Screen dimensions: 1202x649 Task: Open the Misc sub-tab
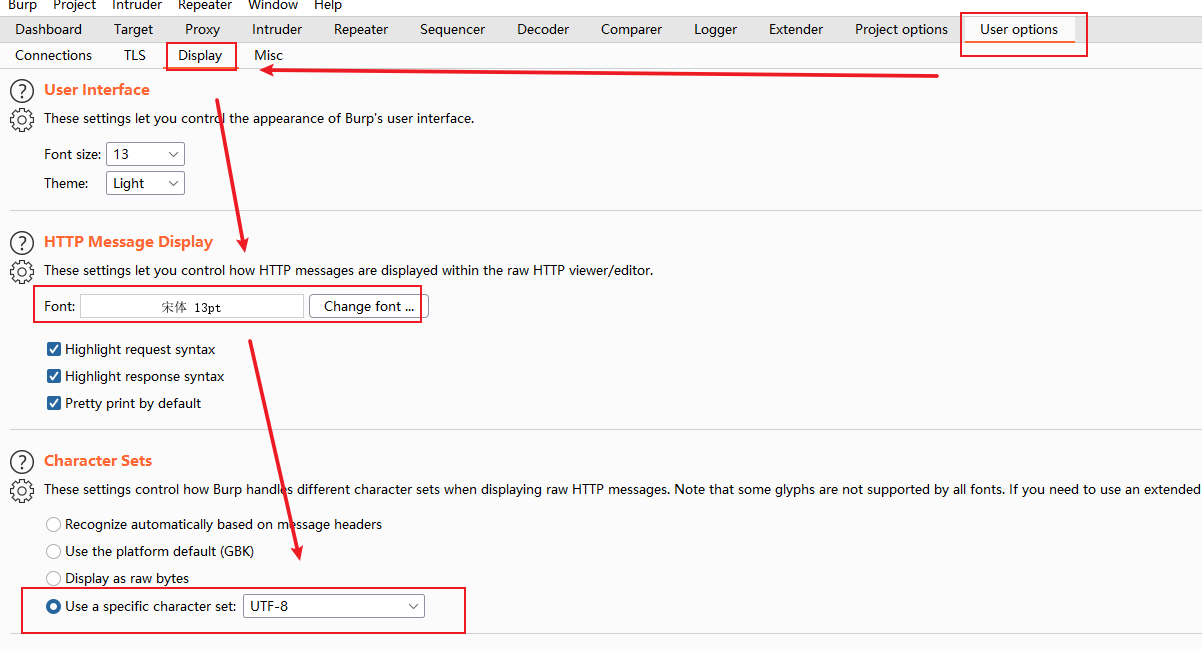(x=268, y=55)
